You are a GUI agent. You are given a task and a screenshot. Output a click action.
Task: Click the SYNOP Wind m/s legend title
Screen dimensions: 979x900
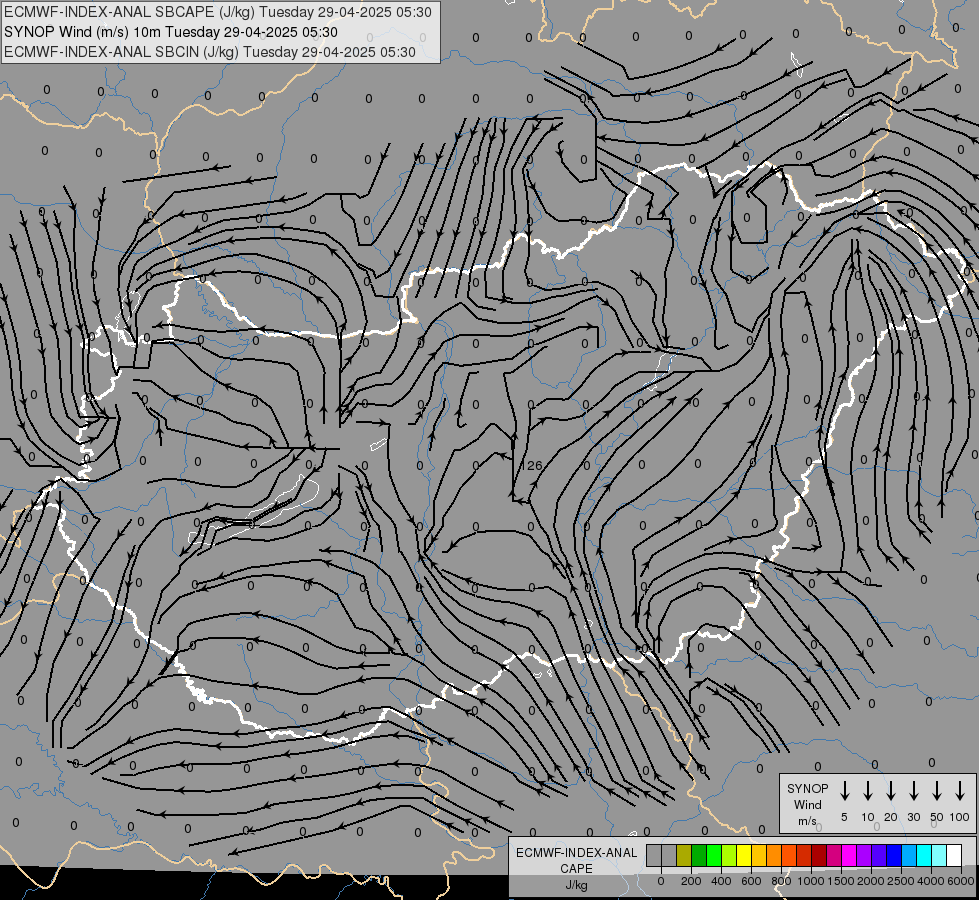point(807,804)
